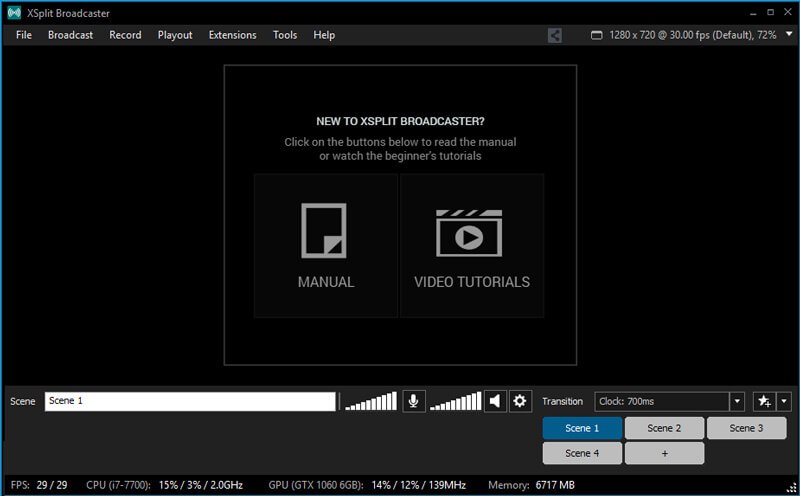
Task: Adjust the speaker volume level bars
Action: coord(456,401)
